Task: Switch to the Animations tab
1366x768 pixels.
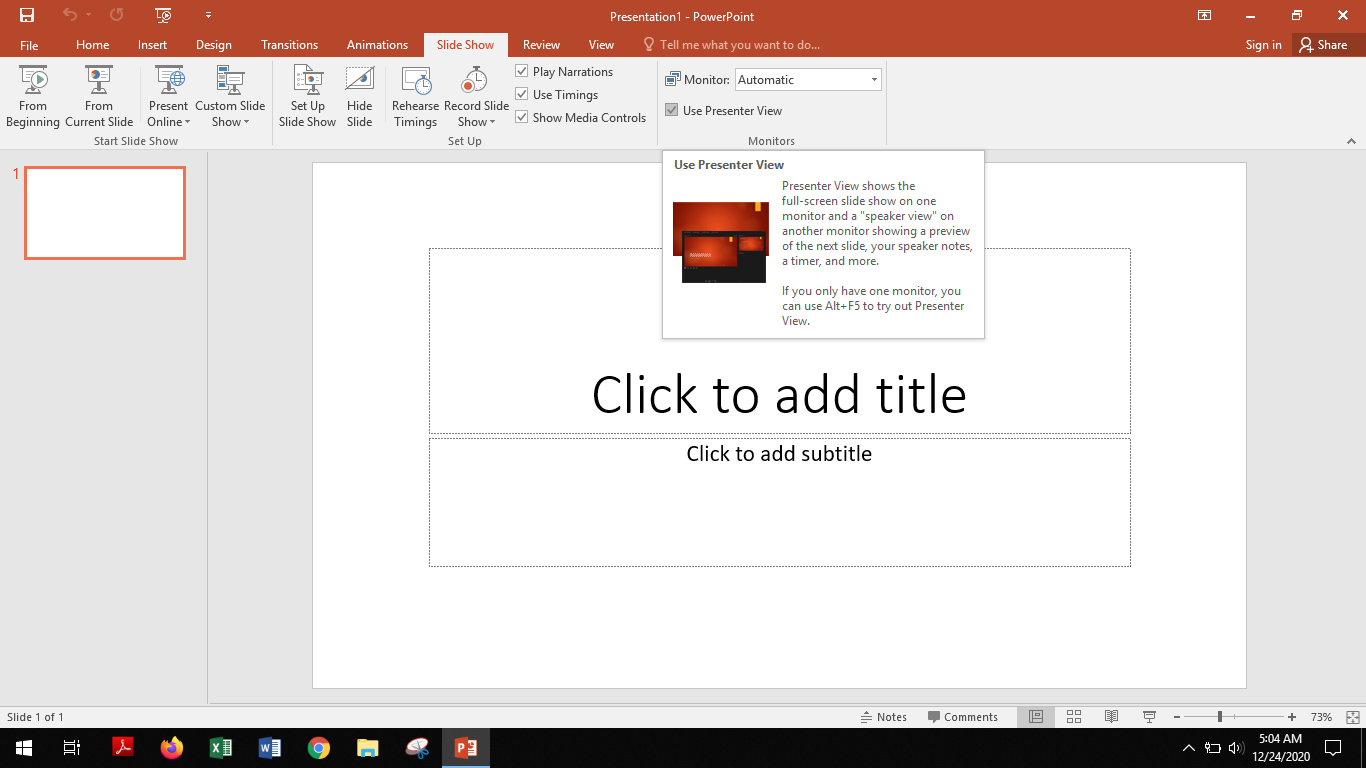Action: (x=377, y=44)
